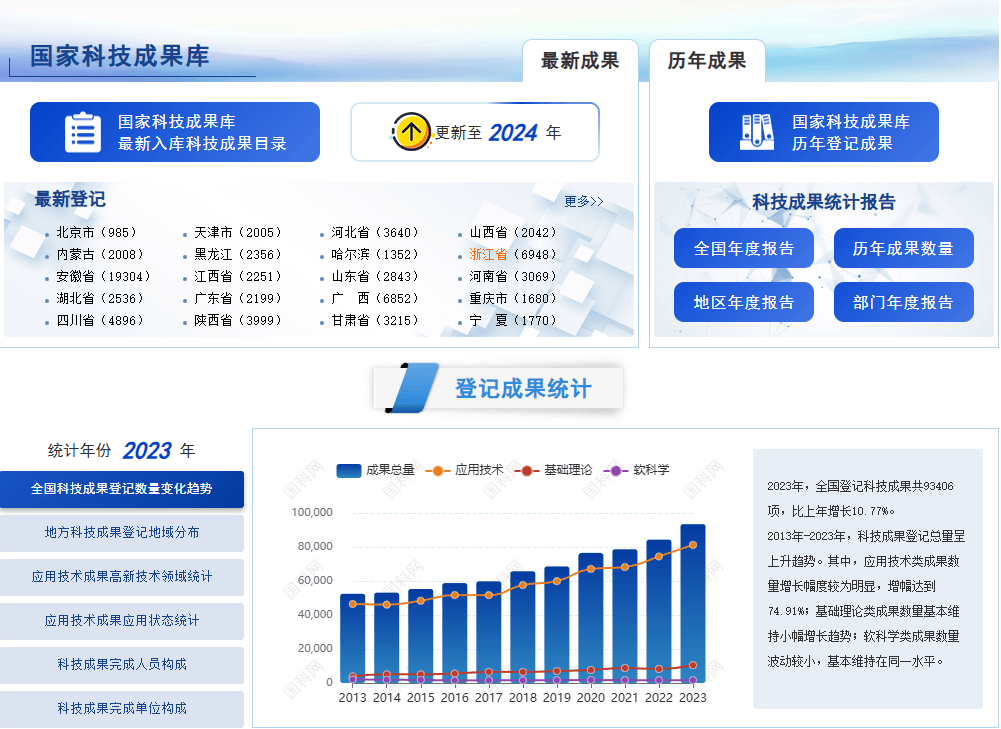The height and width of the screenshot is (729, 1001).
Task: Open 全国年度报告 button
Action: coord(744,248)
